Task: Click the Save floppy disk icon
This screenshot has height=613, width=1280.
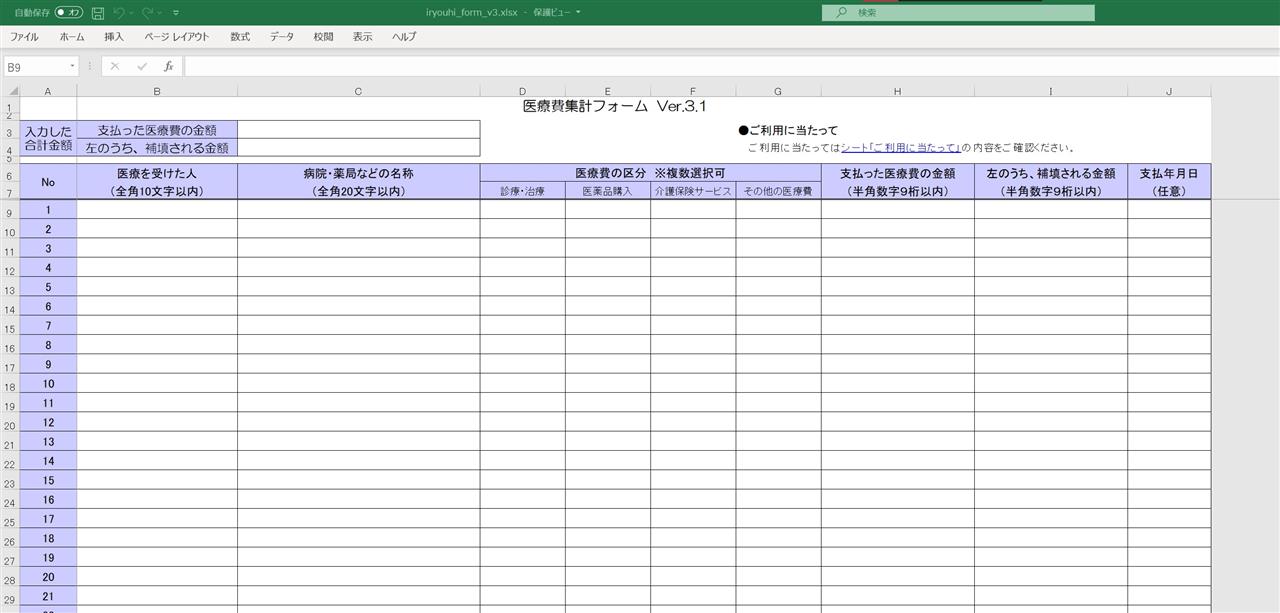Action: (x=97, y=12)
